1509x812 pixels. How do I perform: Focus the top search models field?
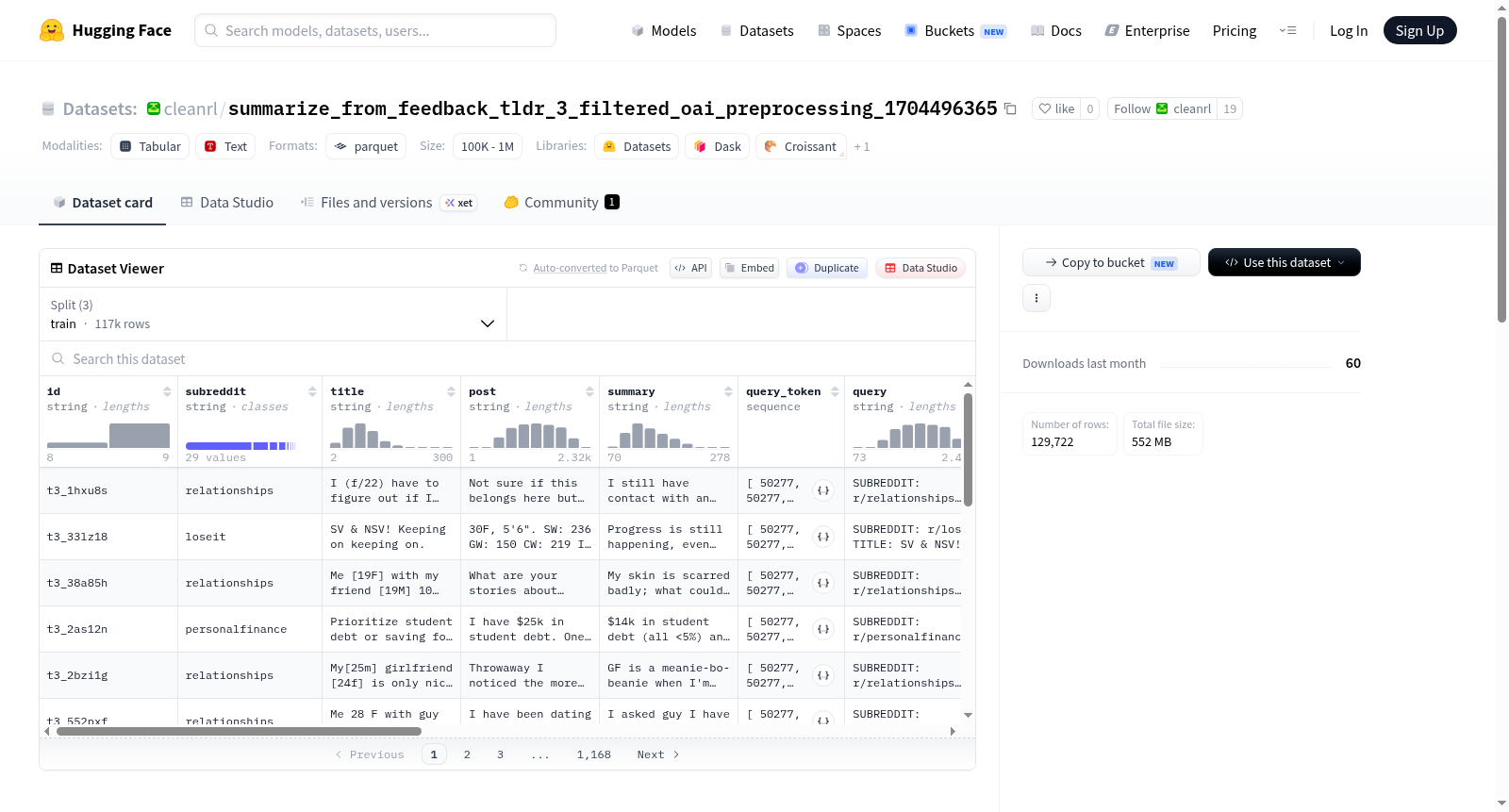click(375, 30)
